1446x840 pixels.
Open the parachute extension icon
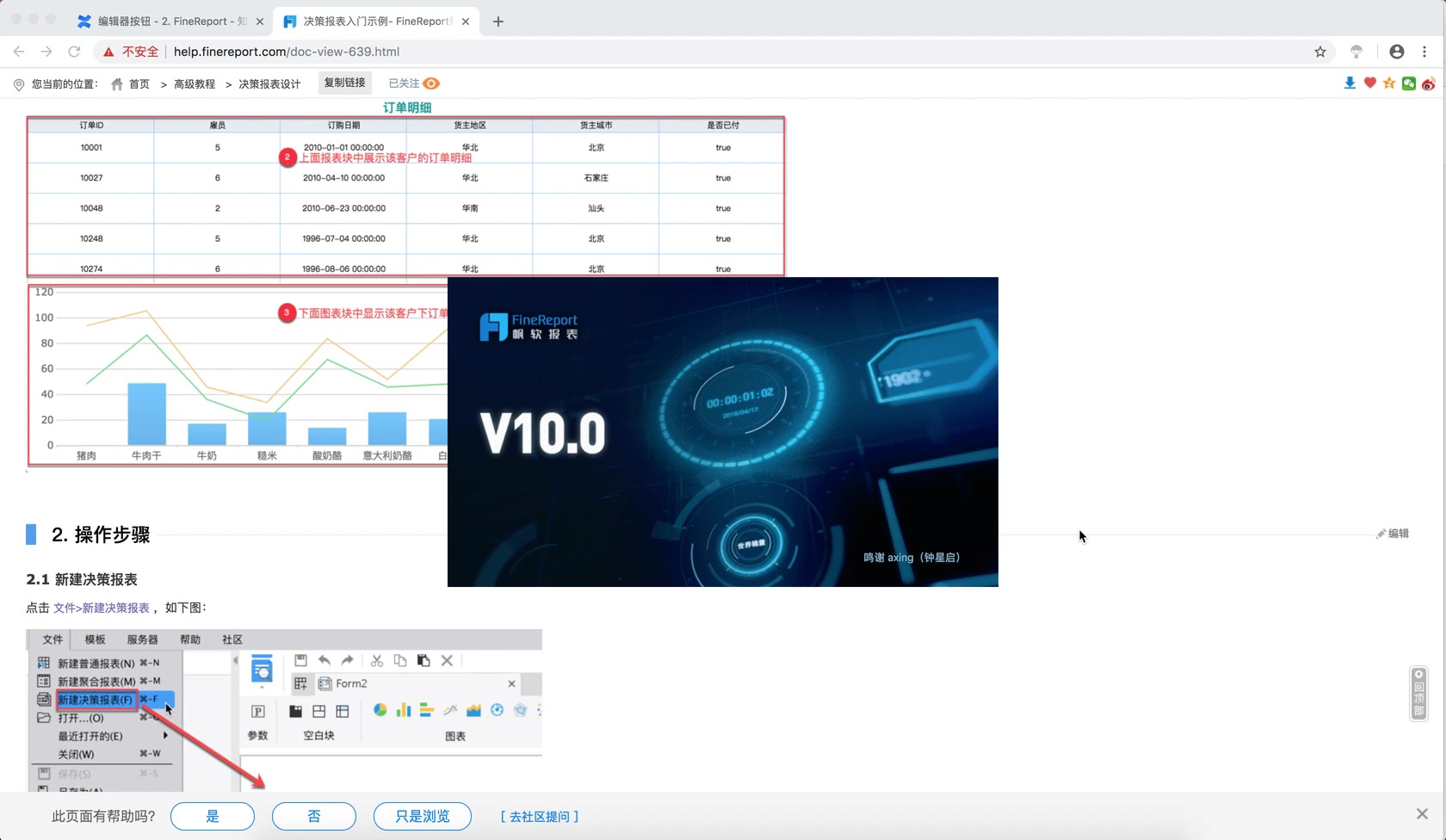coord(1356,52)
